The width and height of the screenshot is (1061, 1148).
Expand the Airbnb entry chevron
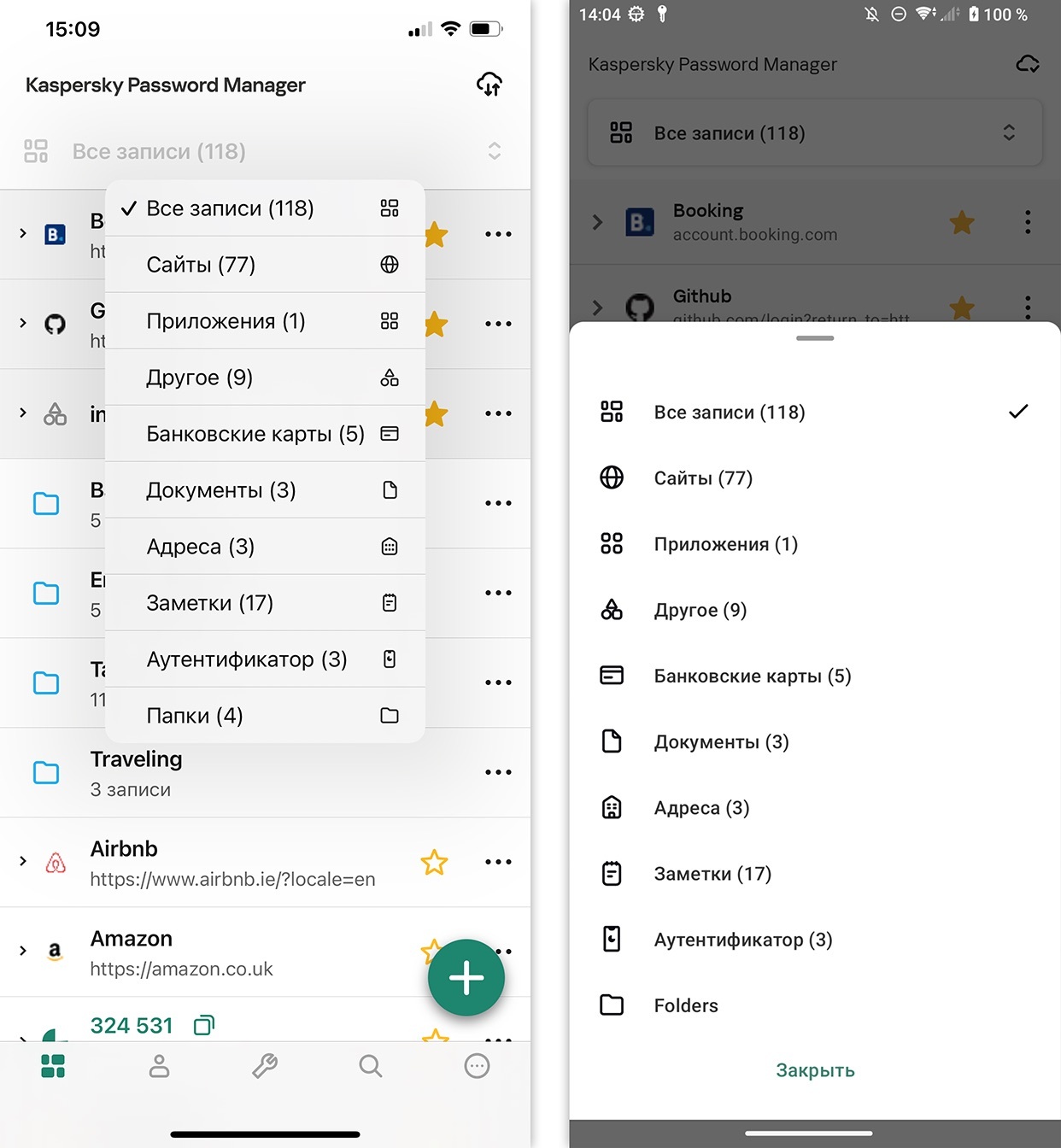pyautogui.click(x=23, y=861)
